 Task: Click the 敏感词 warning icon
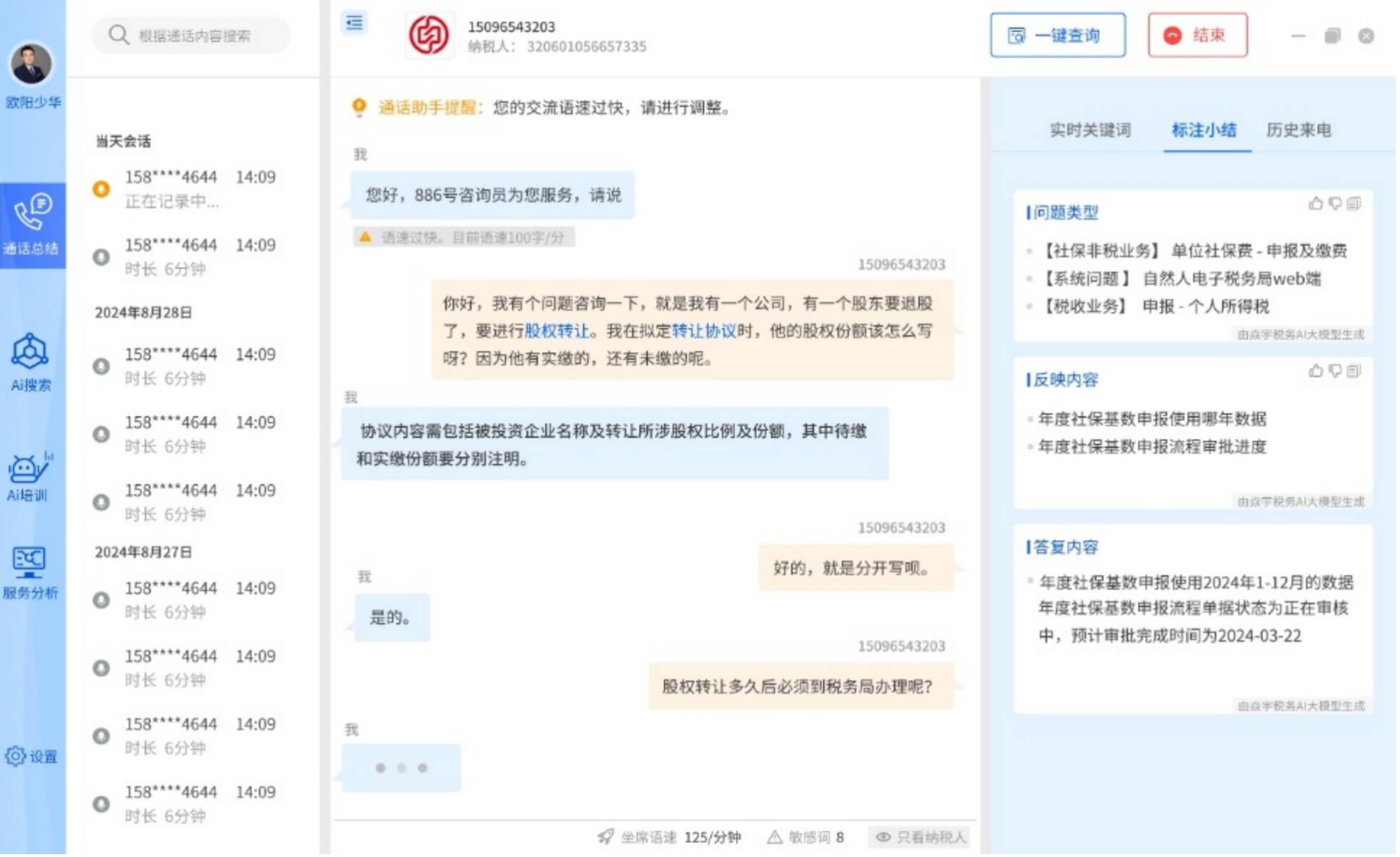[x=775, y=837]
